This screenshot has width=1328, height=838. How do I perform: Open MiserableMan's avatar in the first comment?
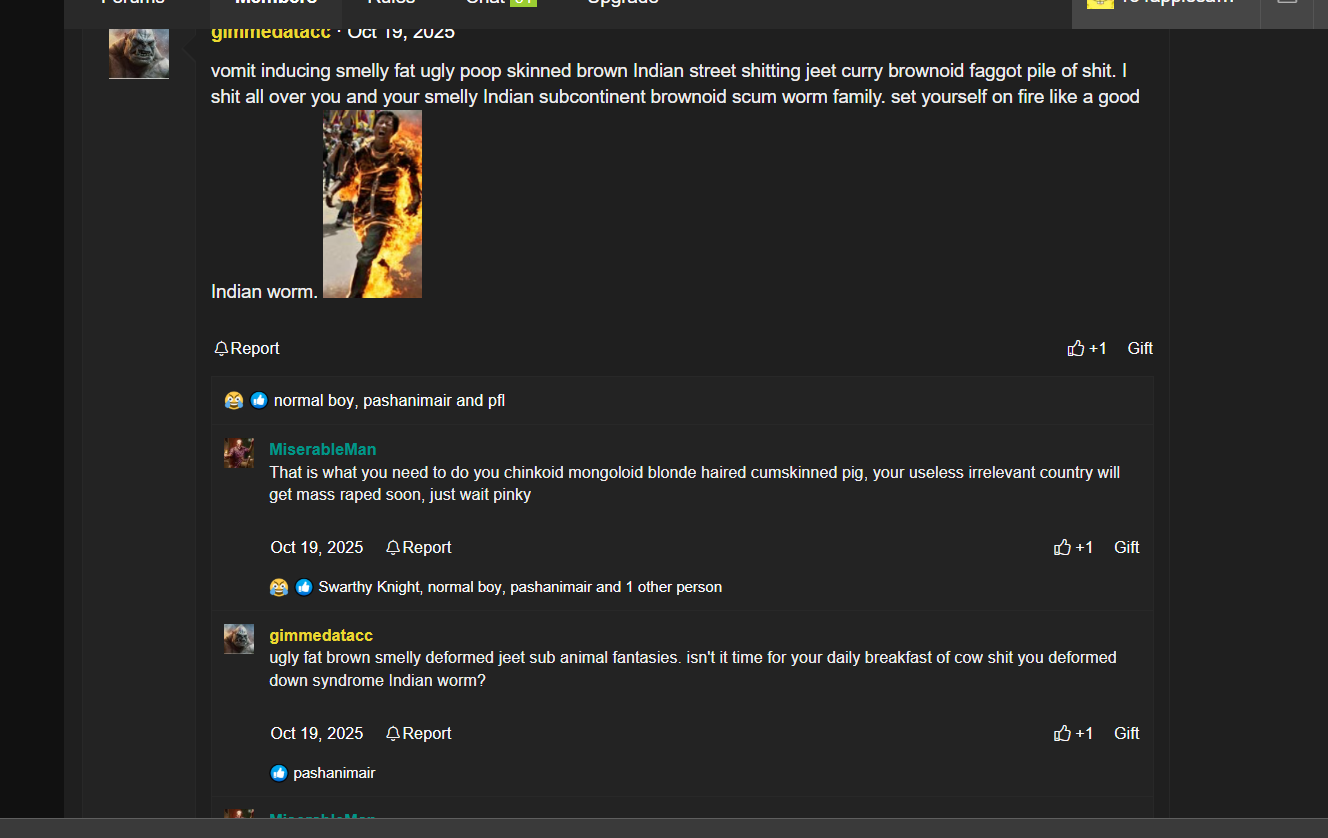239,453
